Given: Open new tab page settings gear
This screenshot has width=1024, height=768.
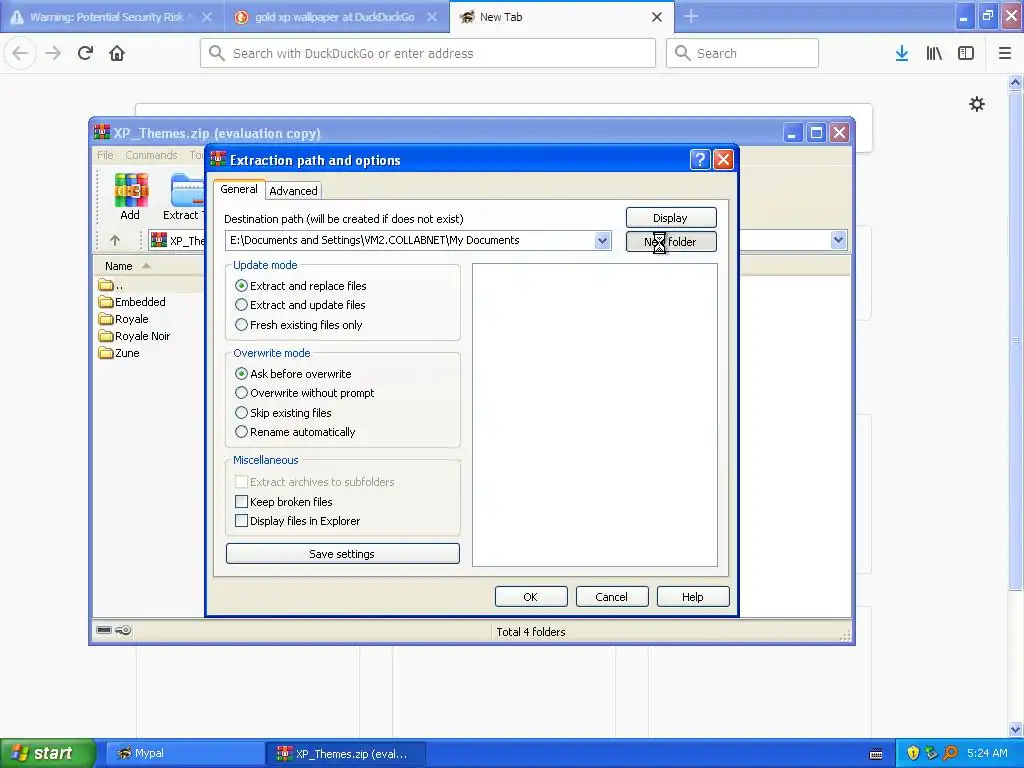Looking at the screenshot, I should (976, 104).
